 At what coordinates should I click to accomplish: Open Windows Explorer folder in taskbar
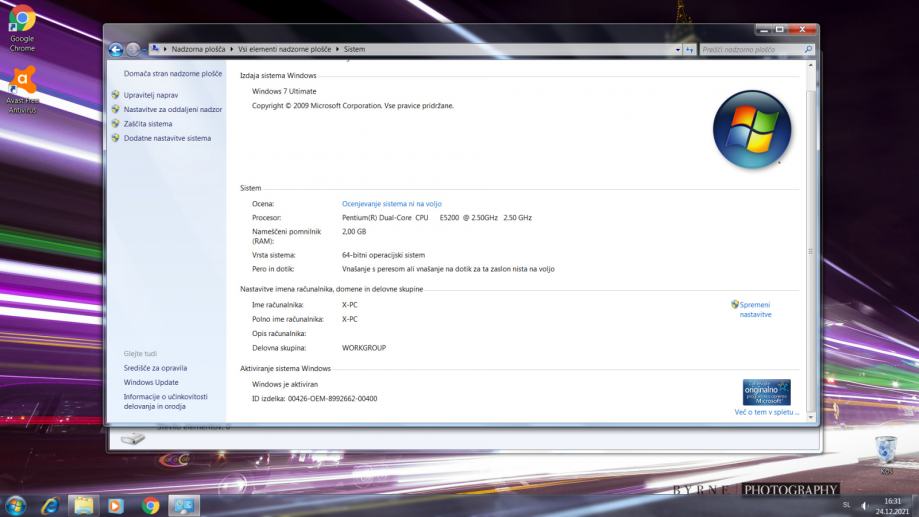tap(83, 505)
